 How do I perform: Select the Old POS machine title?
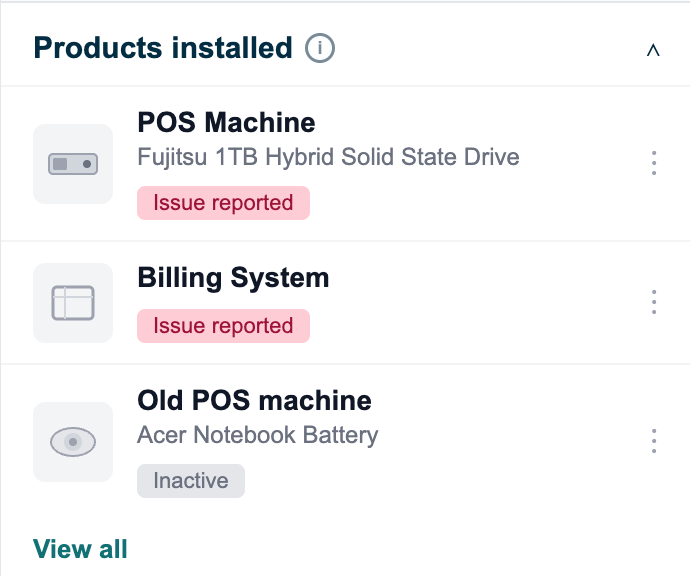coord(254,400)
